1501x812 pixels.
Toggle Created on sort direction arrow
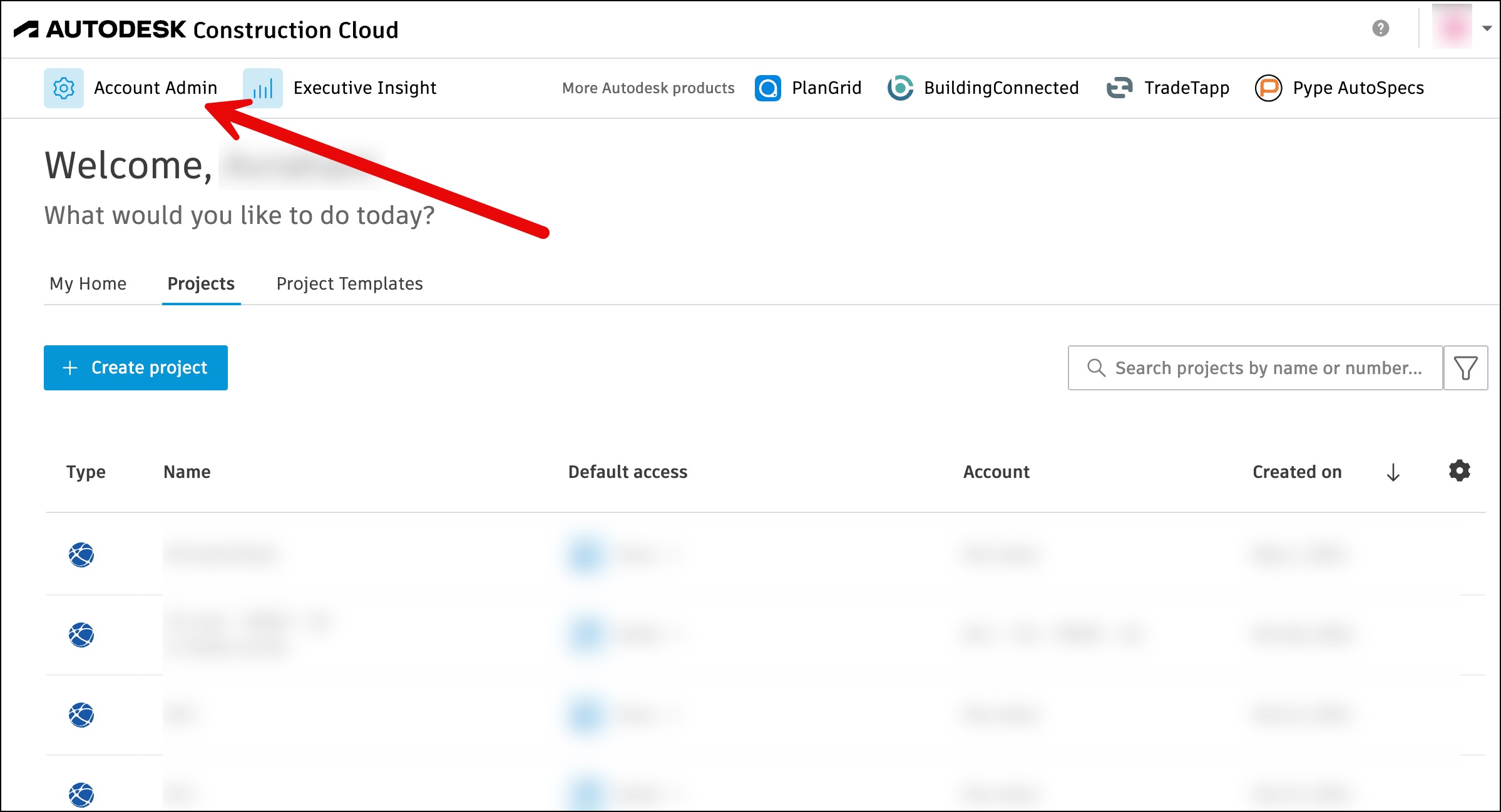[x=1393, y=472]
